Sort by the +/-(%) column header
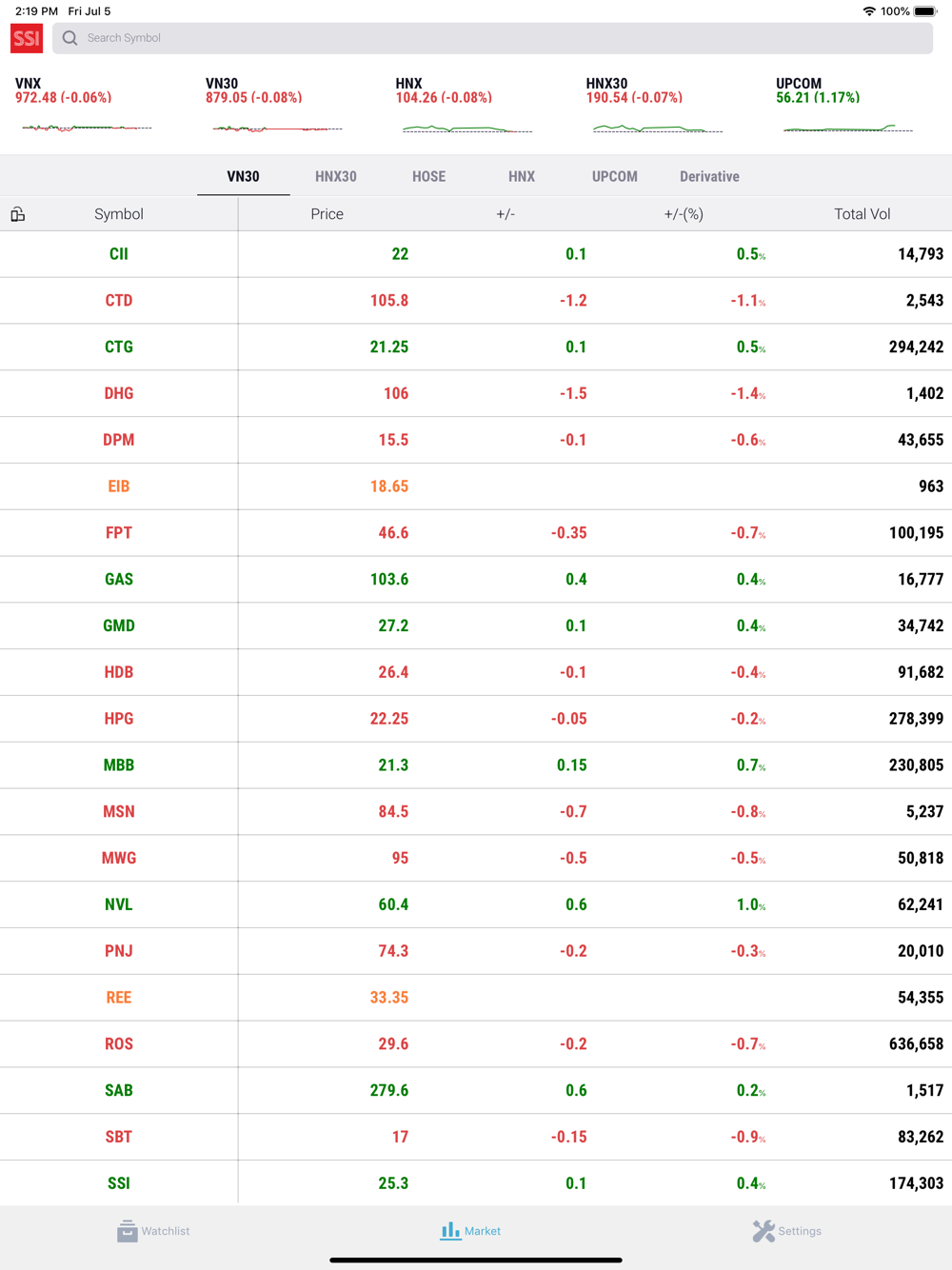 pos(684,214)
